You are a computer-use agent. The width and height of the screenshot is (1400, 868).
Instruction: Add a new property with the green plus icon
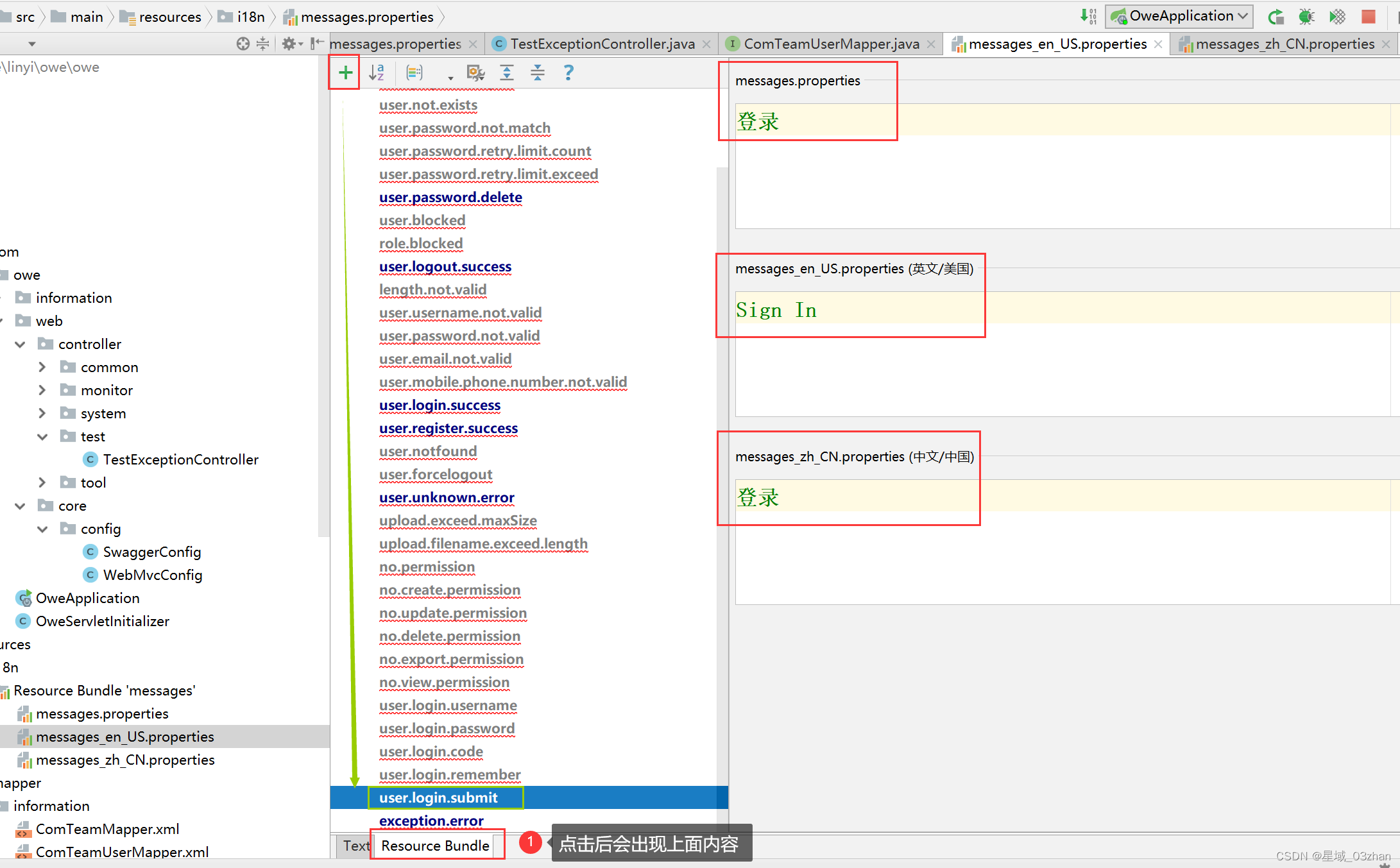tap(344, 72)
